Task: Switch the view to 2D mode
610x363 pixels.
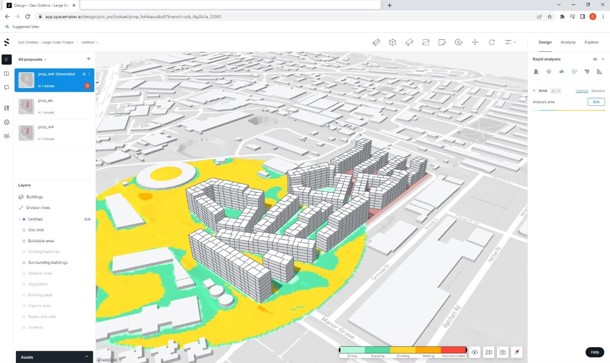Action: coord(489,352)
